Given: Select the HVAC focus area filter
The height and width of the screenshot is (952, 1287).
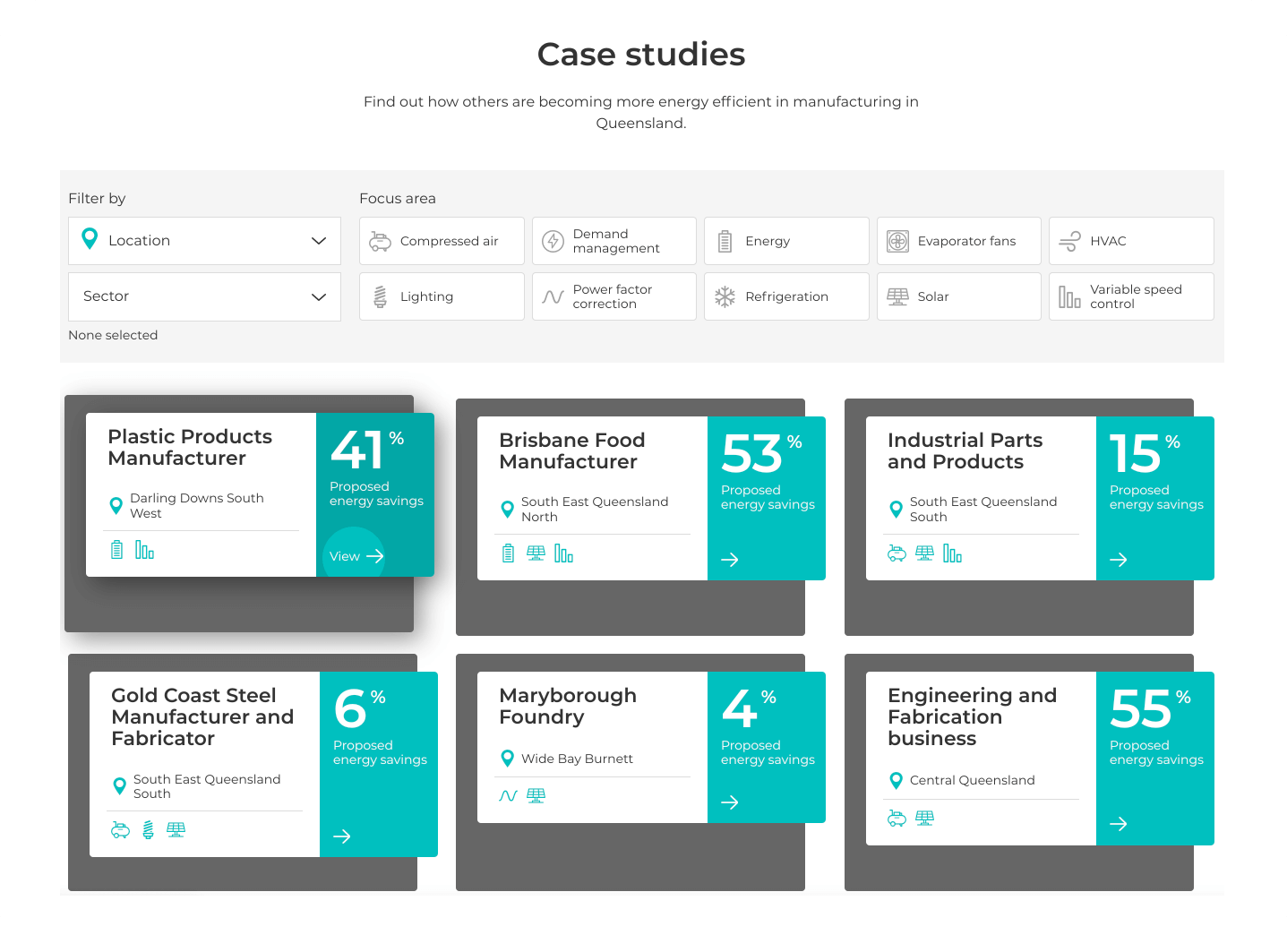Looking at the screenshot, I should tap(1130, 241).
